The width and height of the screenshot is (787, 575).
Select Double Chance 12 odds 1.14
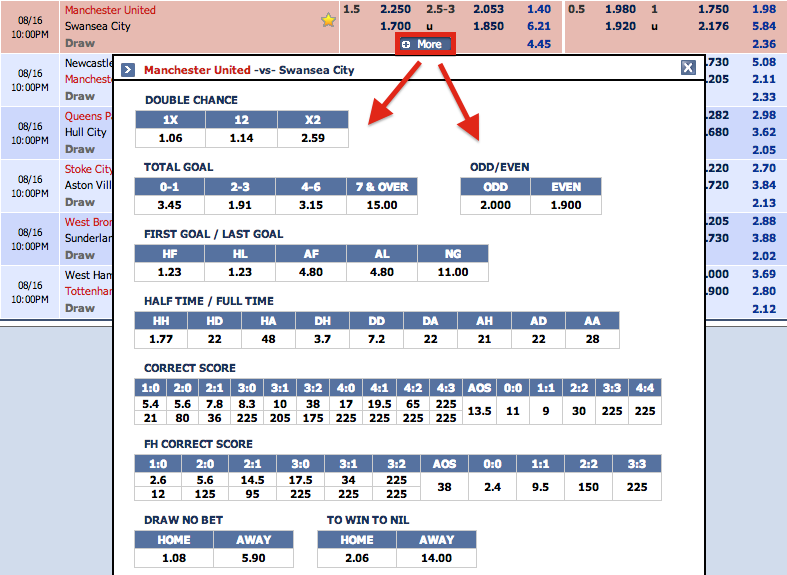241,138
